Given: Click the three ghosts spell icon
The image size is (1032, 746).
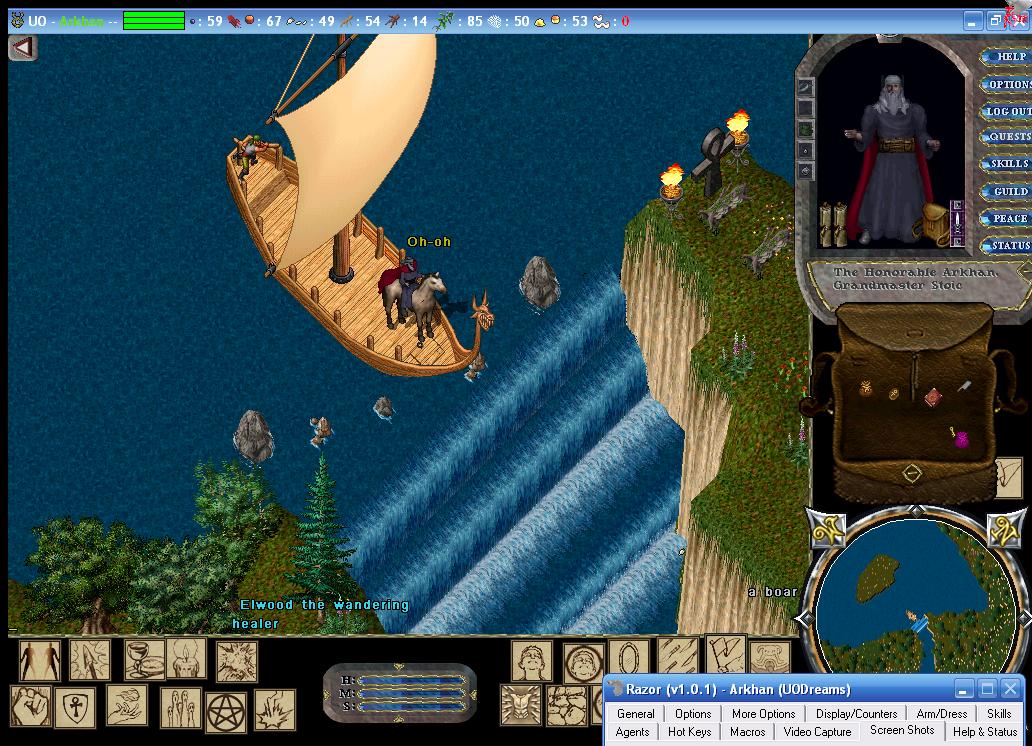Looking at the screenshot, I should (180, 708).
